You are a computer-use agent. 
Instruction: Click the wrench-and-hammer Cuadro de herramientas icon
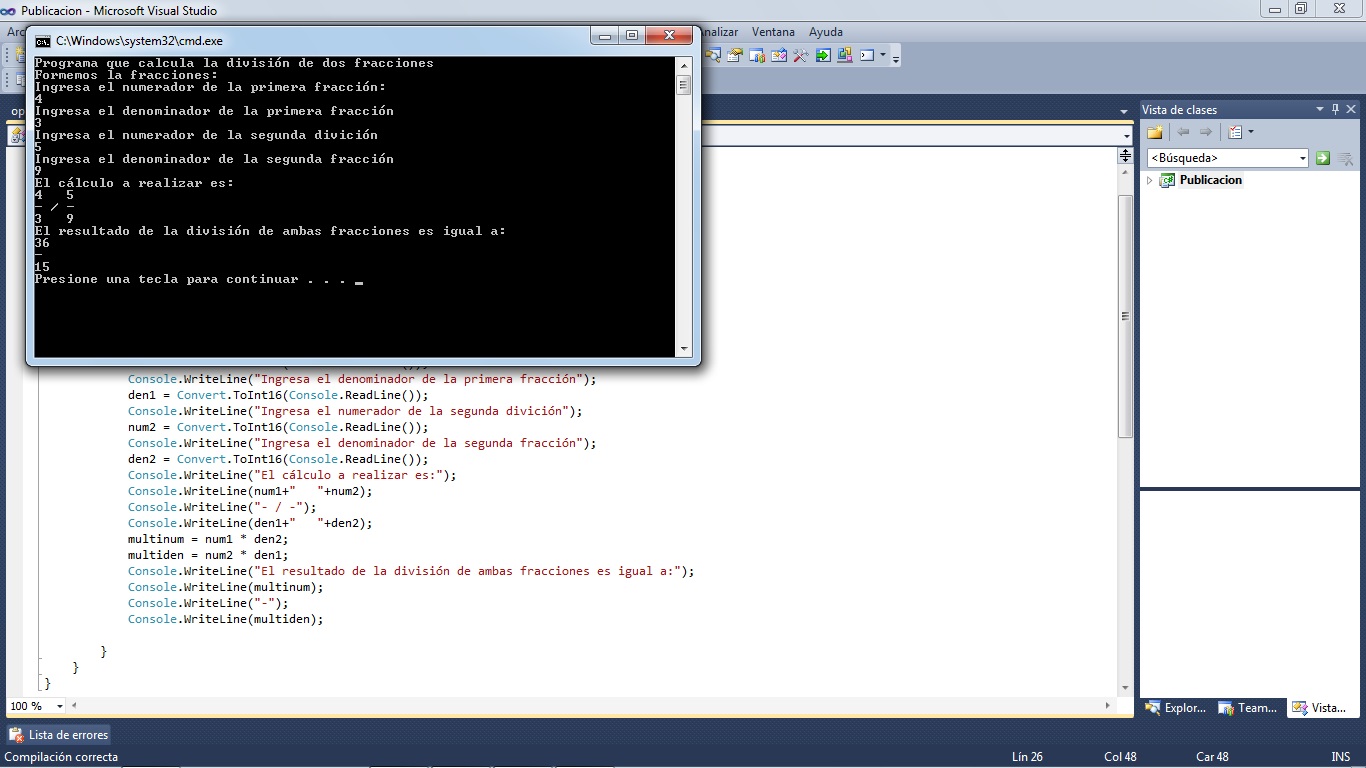click(x=801, y=55)
